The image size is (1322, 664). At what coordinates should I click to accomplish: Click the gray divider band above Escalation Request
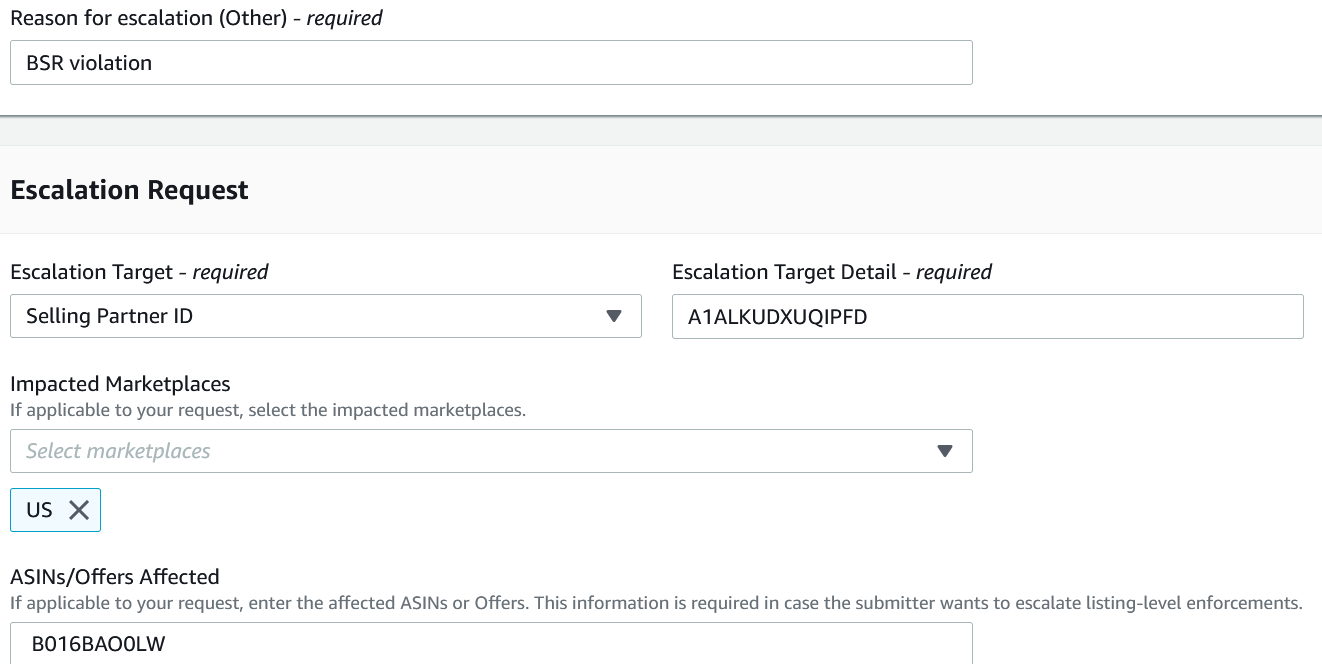(x=661, y=131)
